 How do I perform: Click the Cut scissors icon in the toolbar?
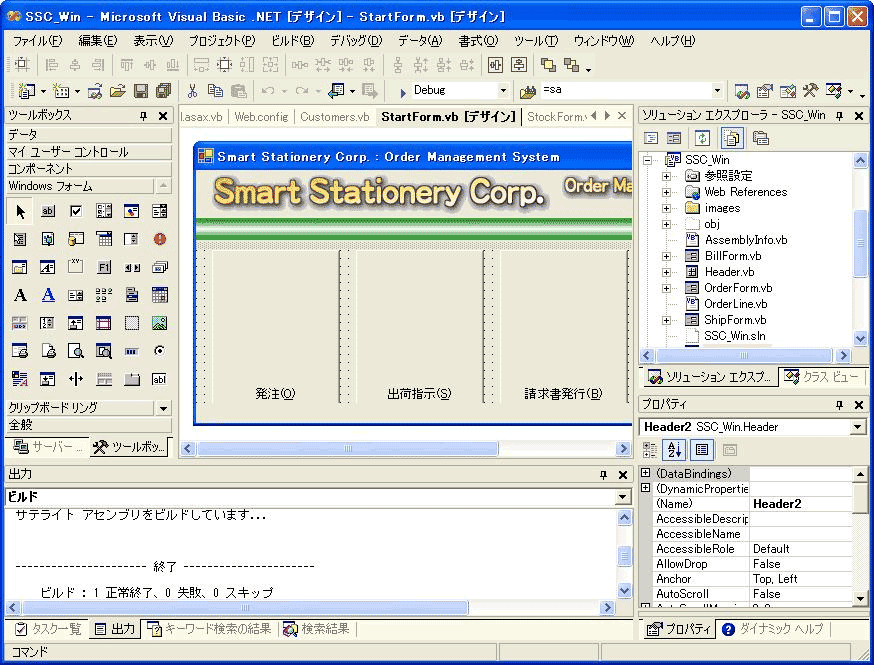[192, 91]
